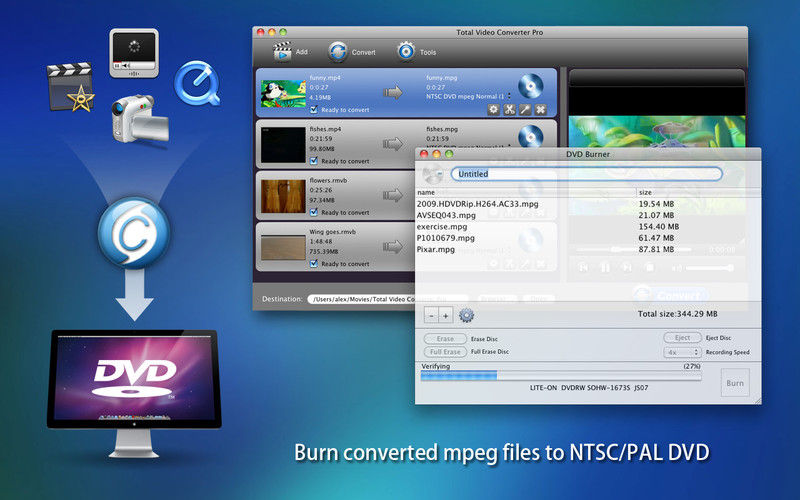Click the Wing goes.rmvb file name
This screenshot has height=500, width=800.
(332, 232)
